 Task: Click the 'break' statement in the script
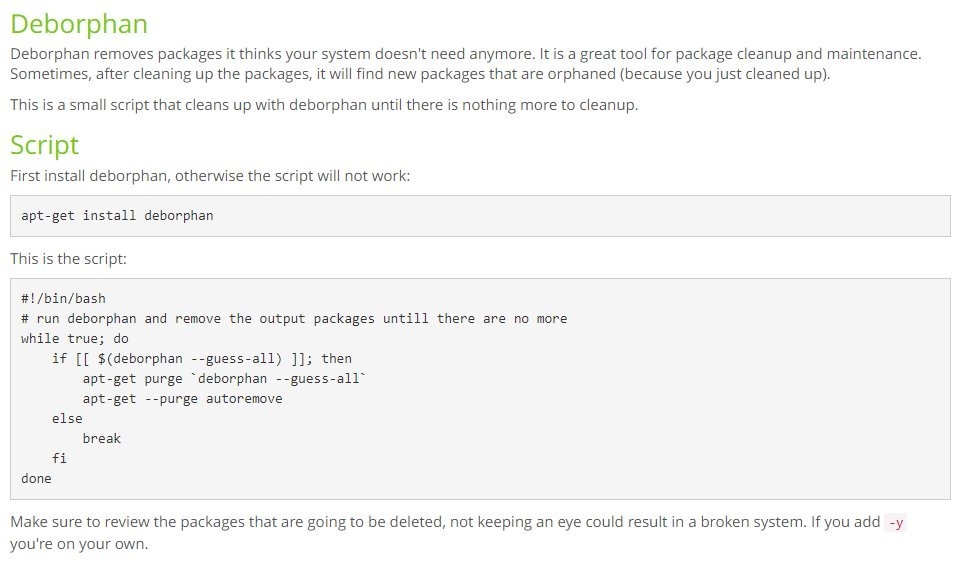pos(102,438)
